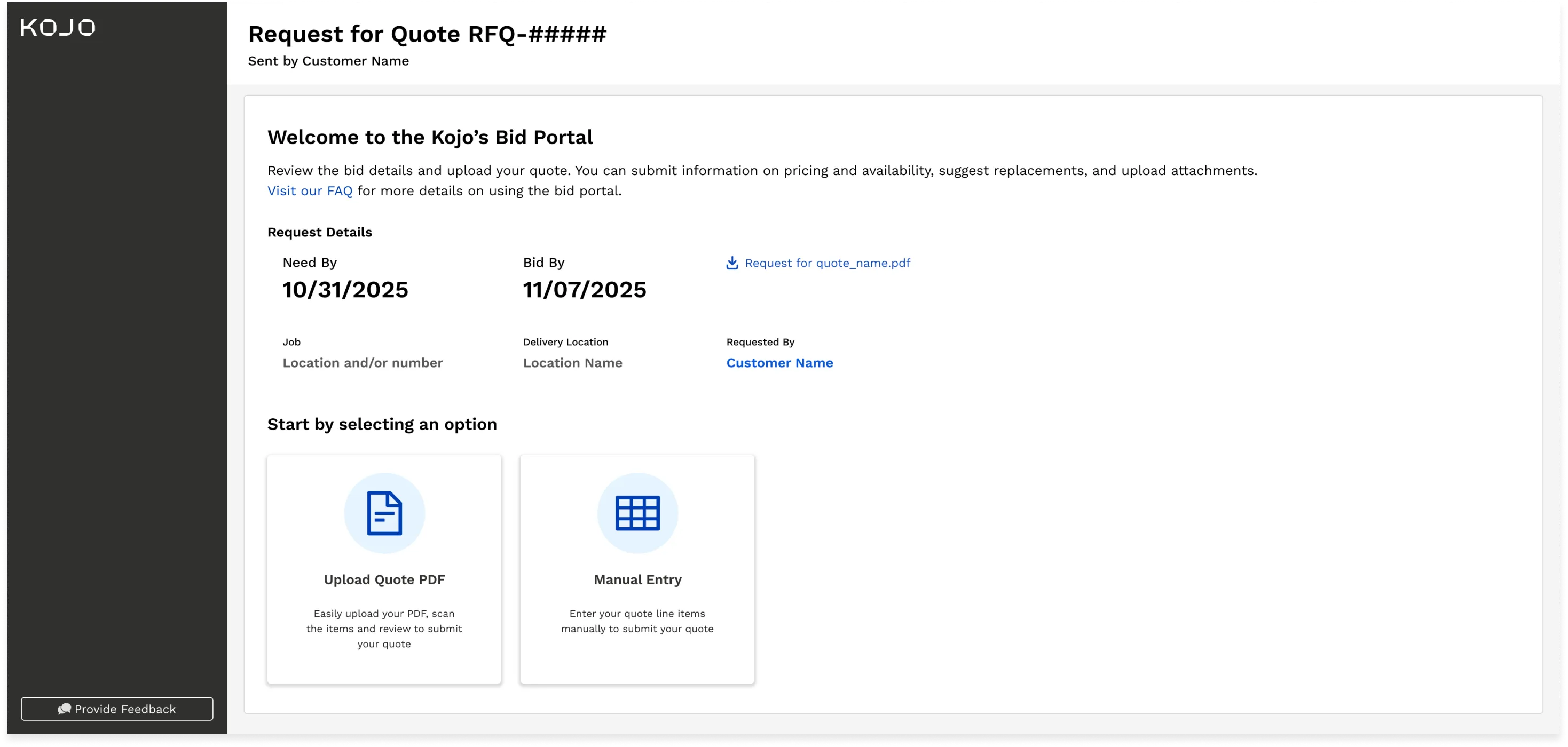Click the Bid By date 11/07/2025

click(x=585, y=290)
